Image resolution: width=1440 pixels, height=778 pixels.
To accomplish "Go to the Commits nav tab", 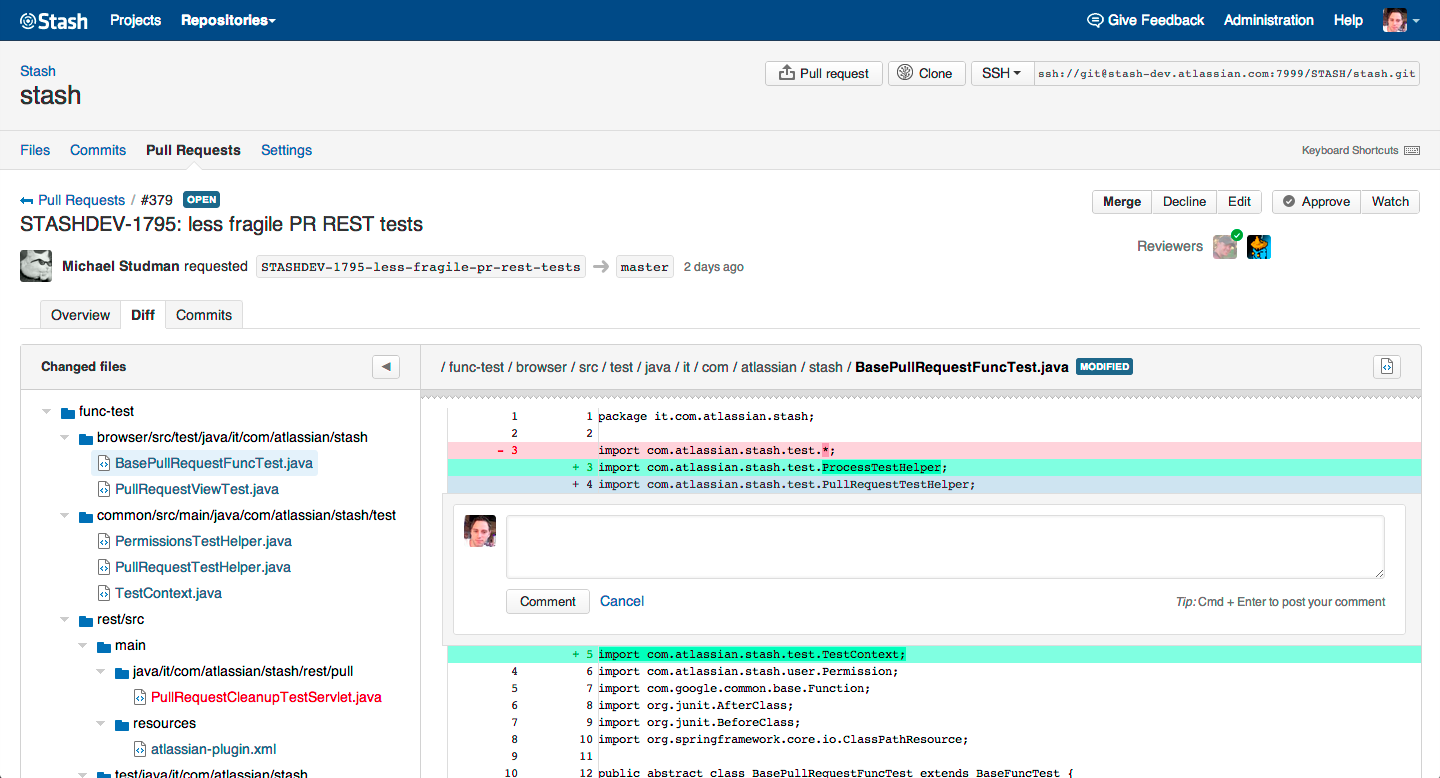I will [98, 150].
